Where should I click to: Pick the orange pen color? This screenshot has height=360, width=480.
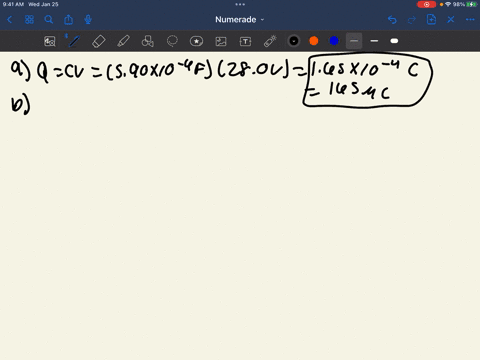(x=314, y=41)
